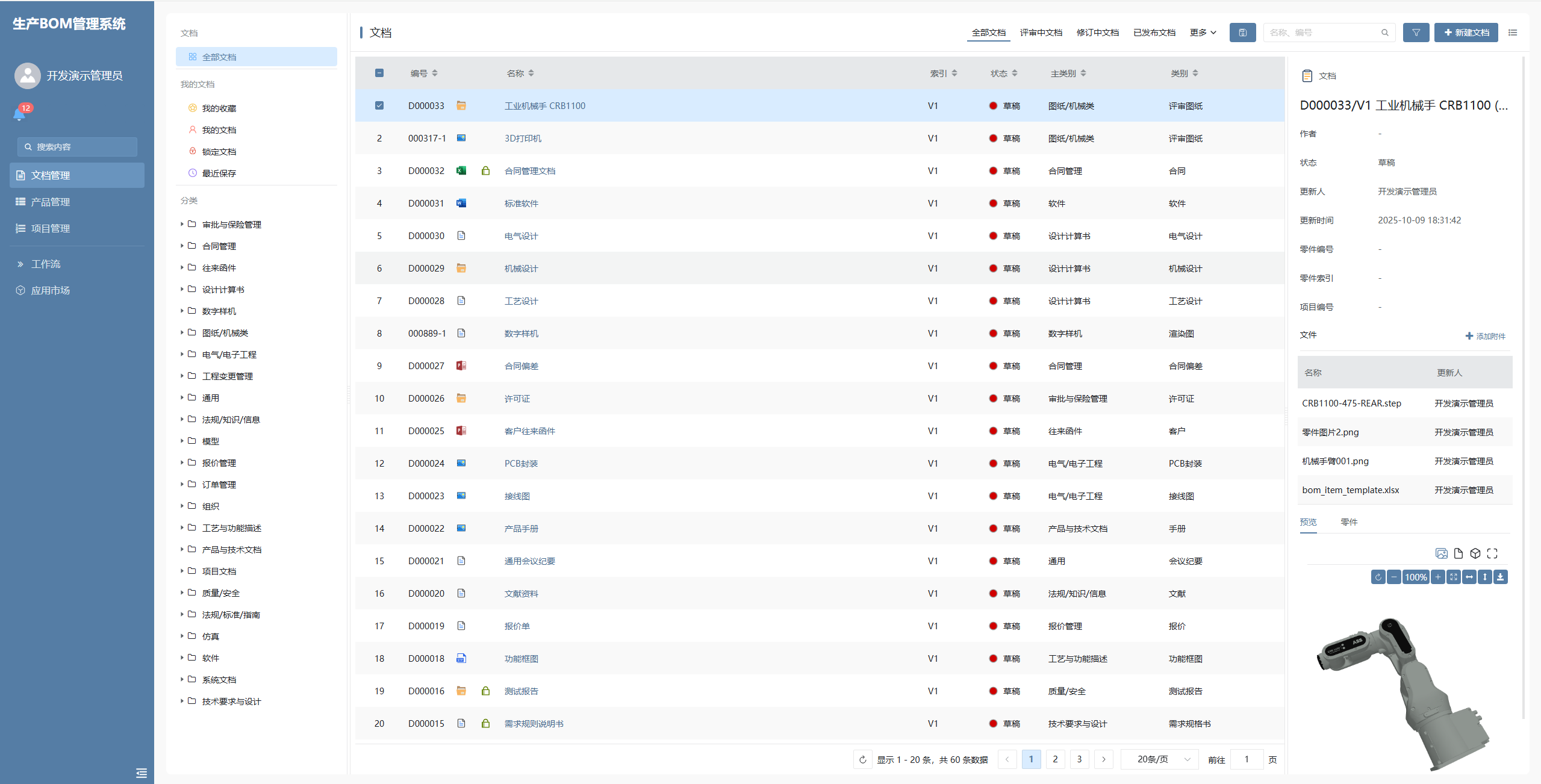Image resolution: width=1541 pixels, height=784 pixels.
Task: Click the save icon beside search box
Action: tap(1242, 33)
